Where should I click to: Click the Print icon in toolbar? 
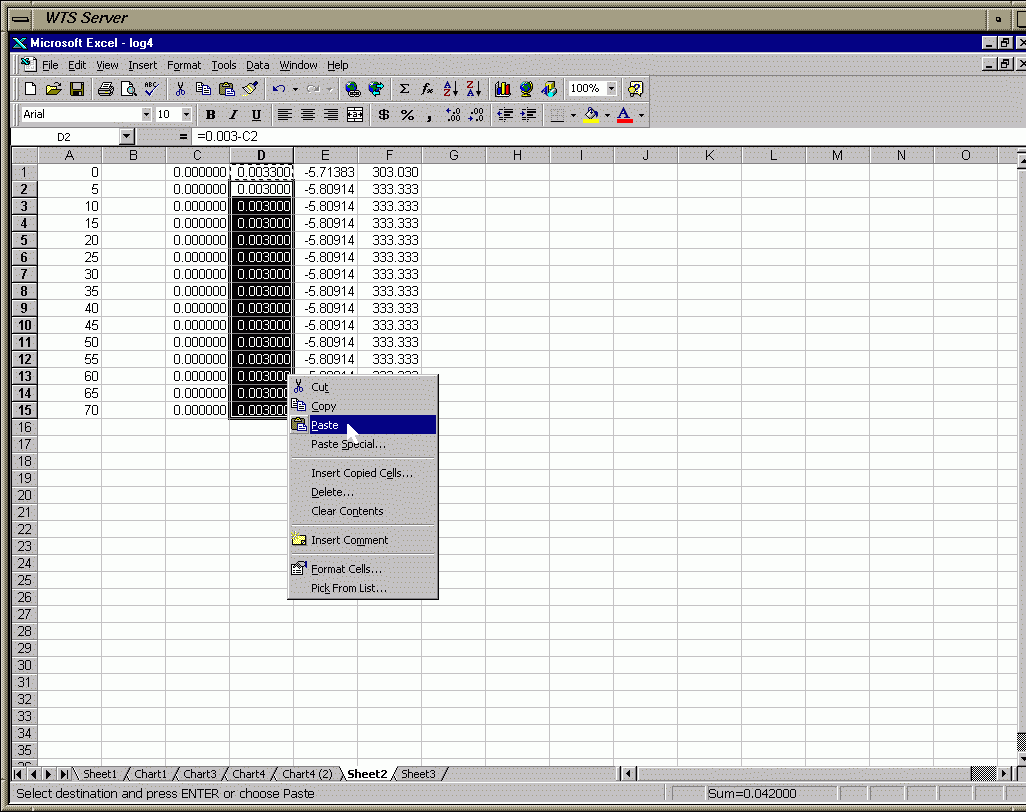coord(106,89)
